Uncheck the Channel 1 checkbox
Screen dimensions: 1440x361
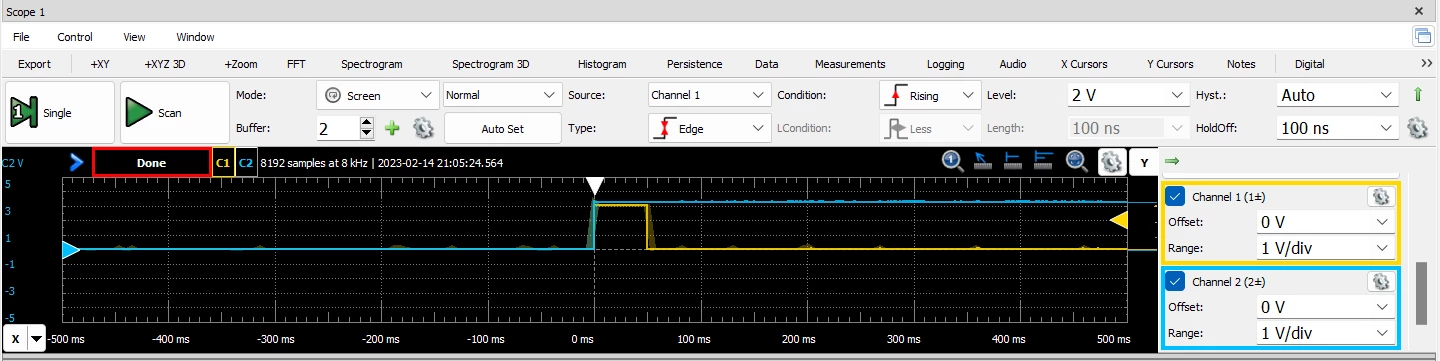pyautogui.click(x=1176, y=197)
